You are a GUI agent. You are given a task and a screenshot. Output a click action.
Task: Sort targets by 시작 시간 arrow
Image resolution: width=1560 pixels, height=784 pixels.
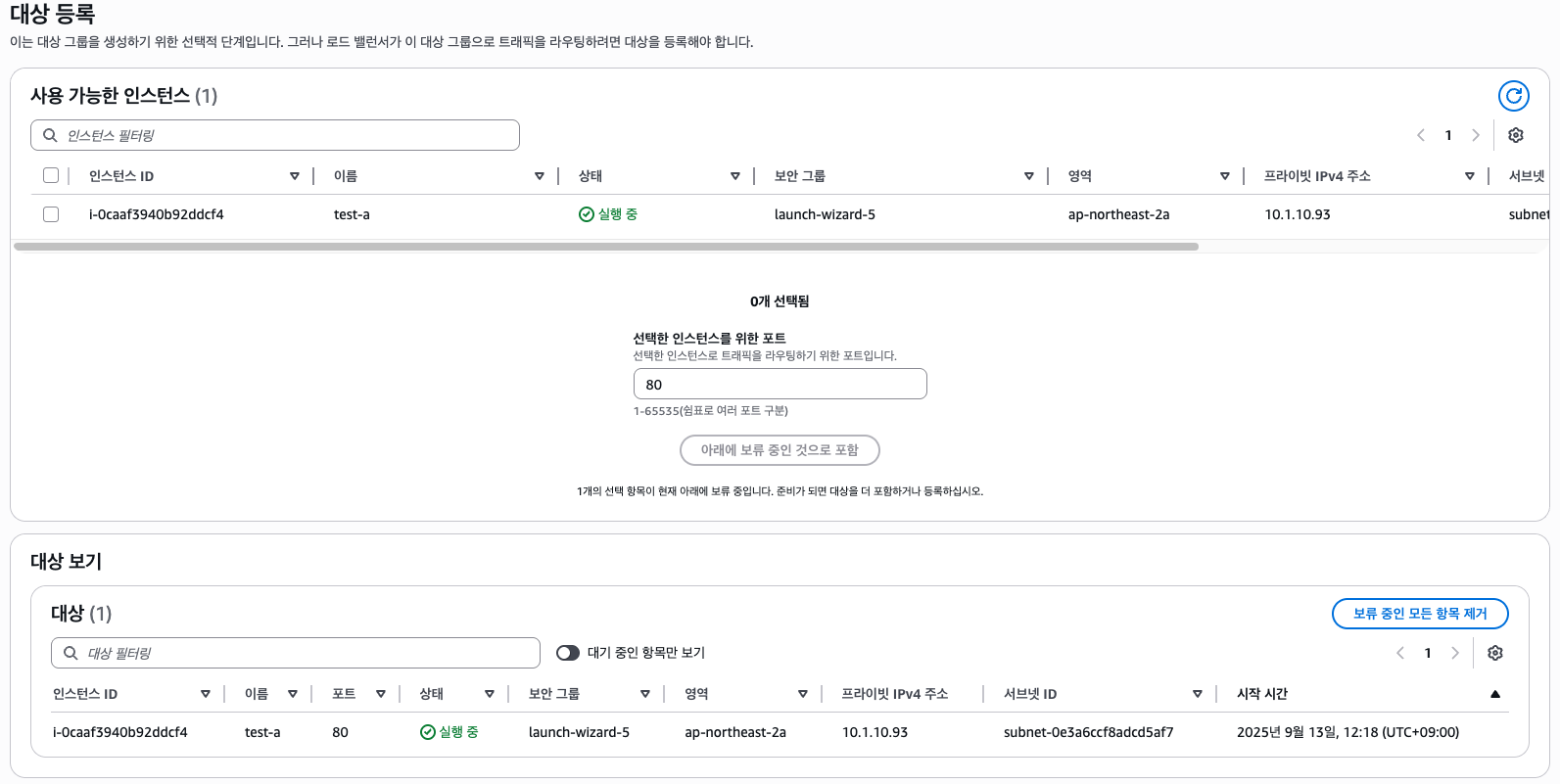(x=1494, y=694)
